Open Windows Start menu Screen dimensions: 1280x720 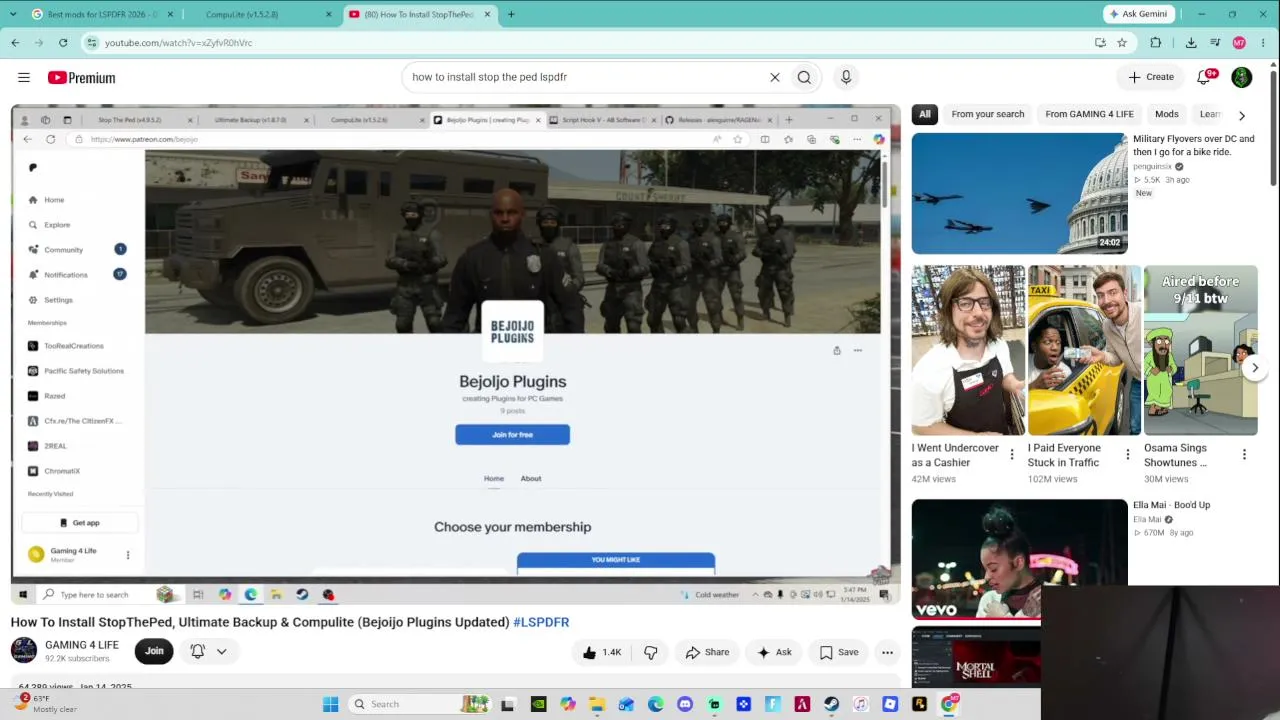click(x=330, y=704)
